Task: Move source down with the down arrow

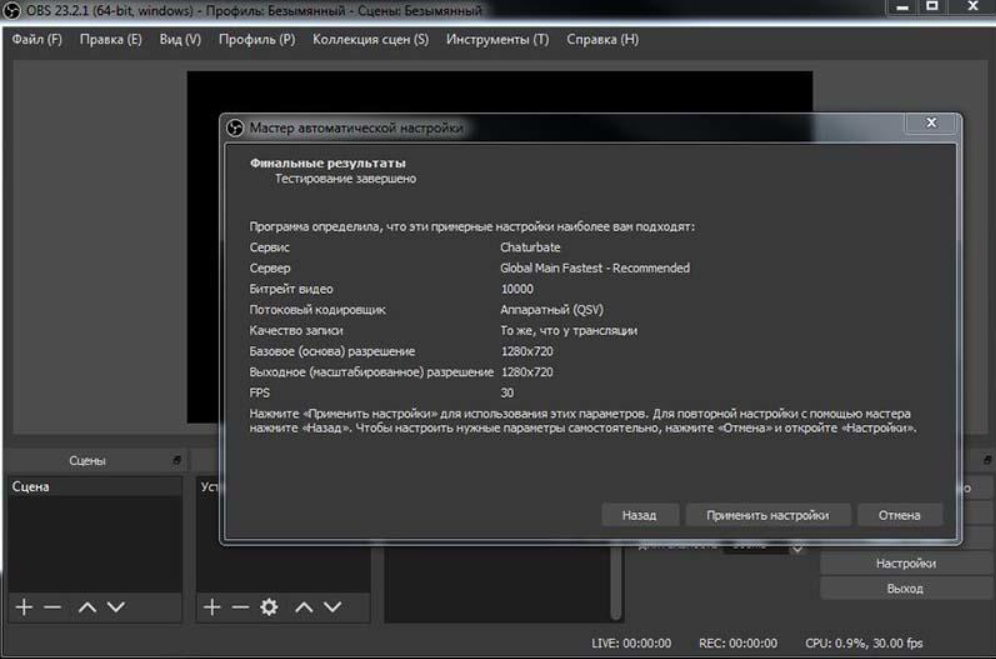Action: tap(332, 608)
